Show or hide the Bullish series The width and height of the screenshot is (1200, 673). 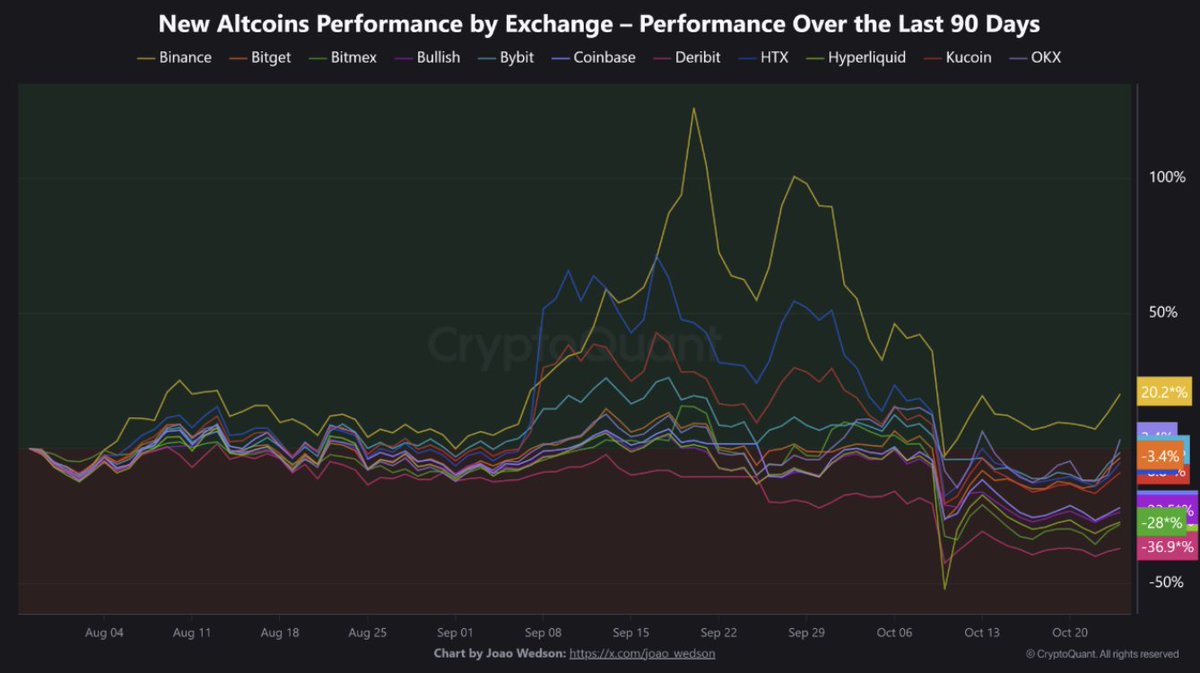click(438, 57)
